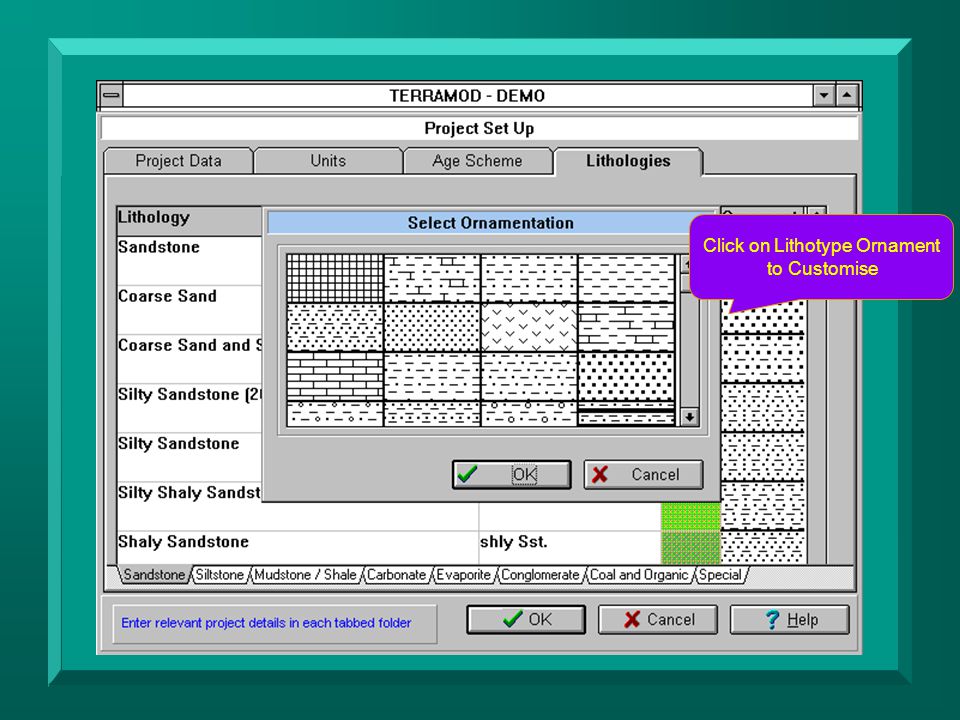The width and height of the screenshot is (960, 720).
Task: Select the Sandstone lithology row
Action: coord(189,261)
